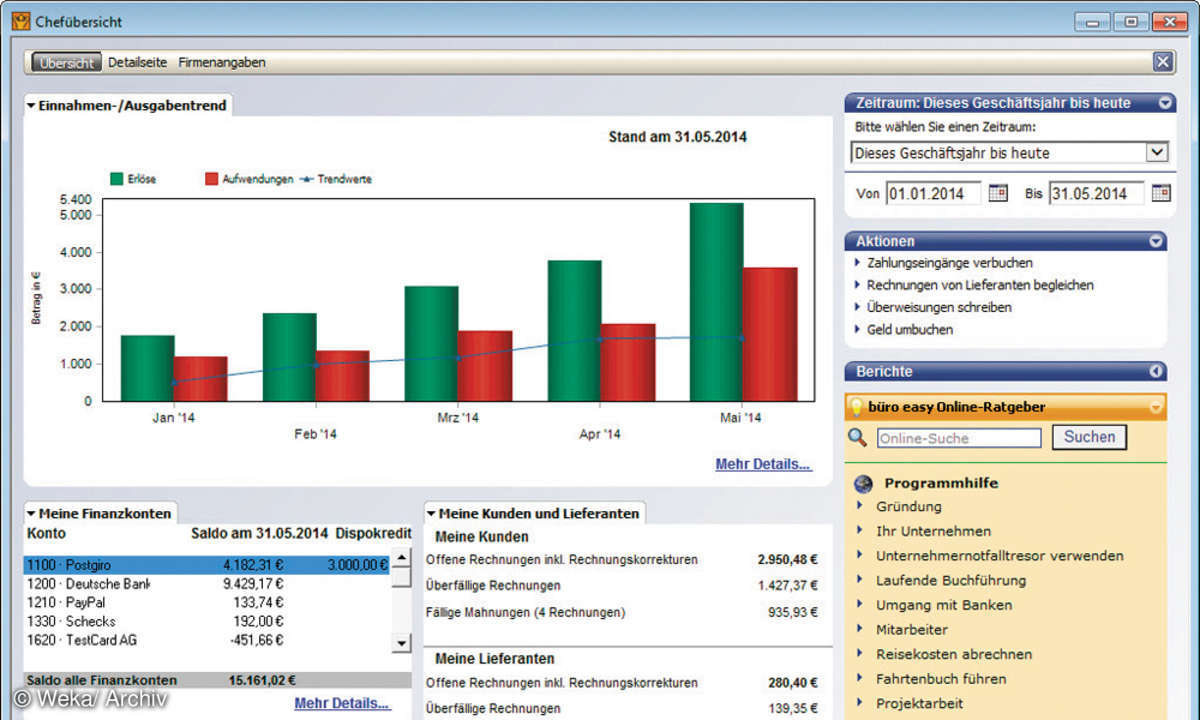This screenshot has width=1200, height=720.
Task: Open the Zeitraum selection dropdown
Action: point(1157,153)
